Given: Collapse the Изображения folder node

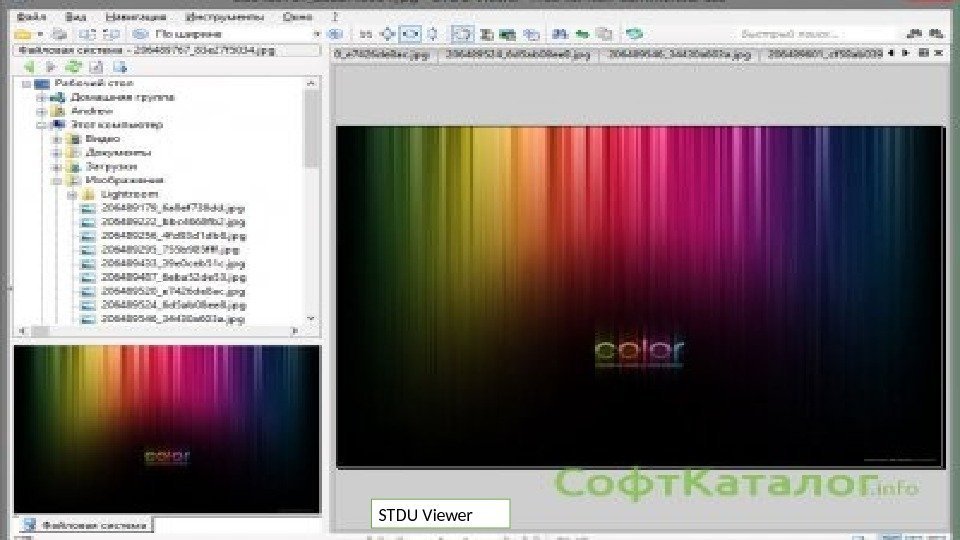Looking at the screenshot, I should (56, 181).
